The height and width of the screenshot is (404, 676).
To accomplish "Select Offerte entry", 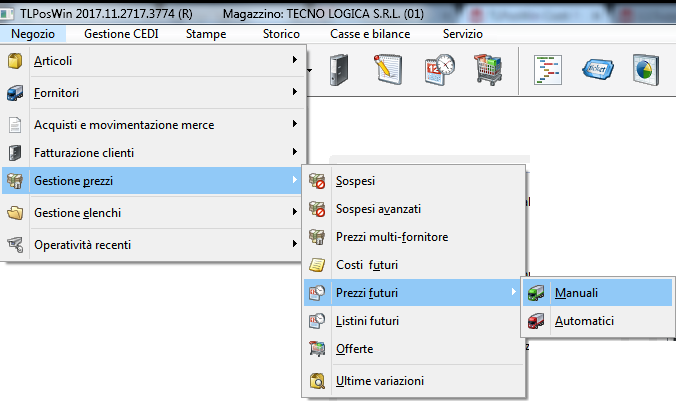I will coord(414,349).
